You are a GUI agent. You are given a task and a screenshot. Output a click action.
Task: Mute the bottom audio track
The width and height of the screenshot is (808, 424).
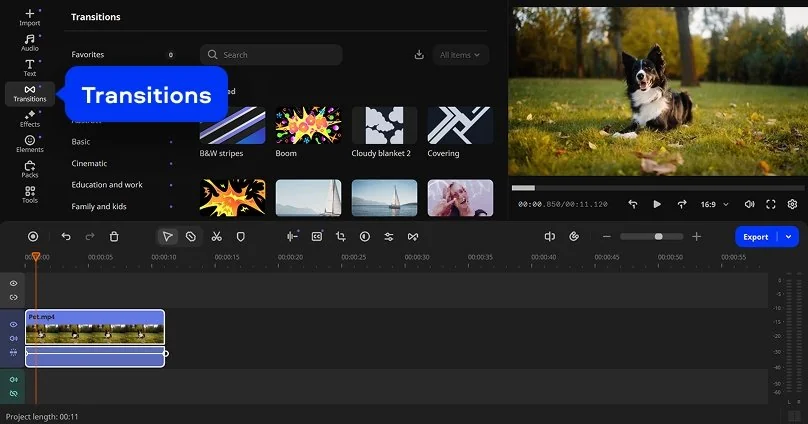[x=14, y=380]
